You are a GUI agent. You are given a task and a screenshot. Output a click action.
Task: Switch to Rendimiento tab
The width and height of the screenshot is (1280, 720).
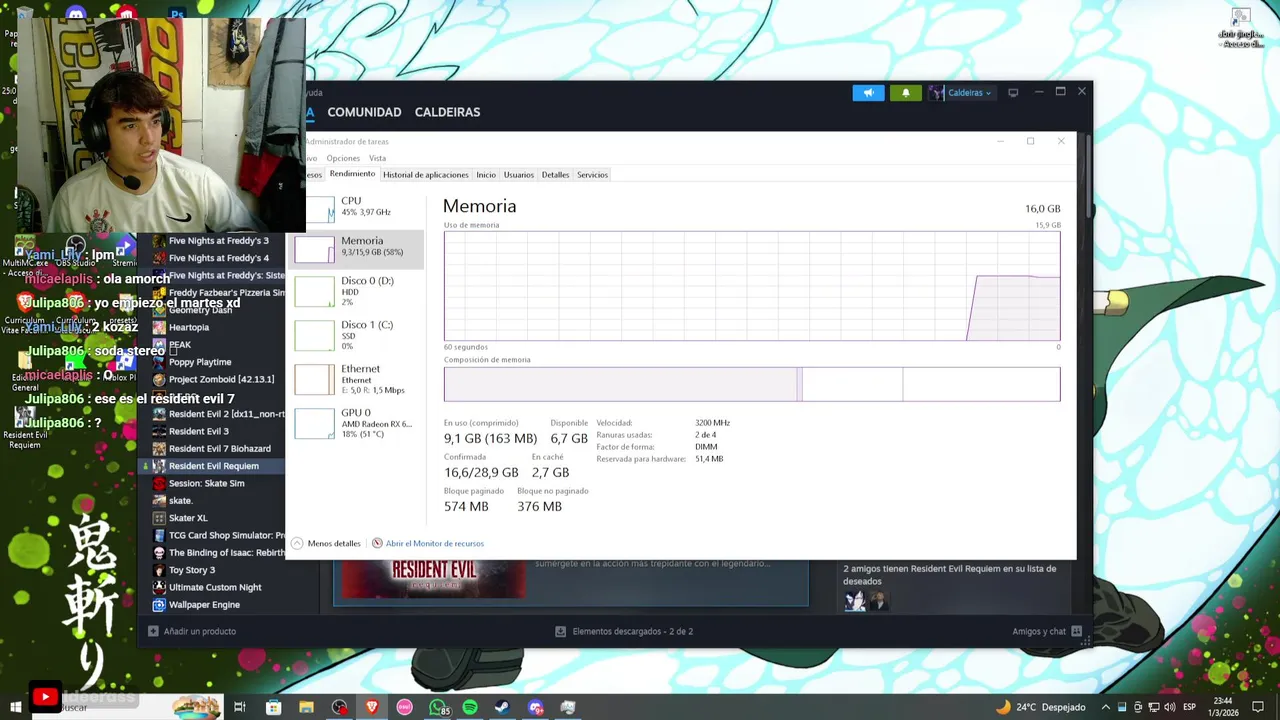(352, 174)
